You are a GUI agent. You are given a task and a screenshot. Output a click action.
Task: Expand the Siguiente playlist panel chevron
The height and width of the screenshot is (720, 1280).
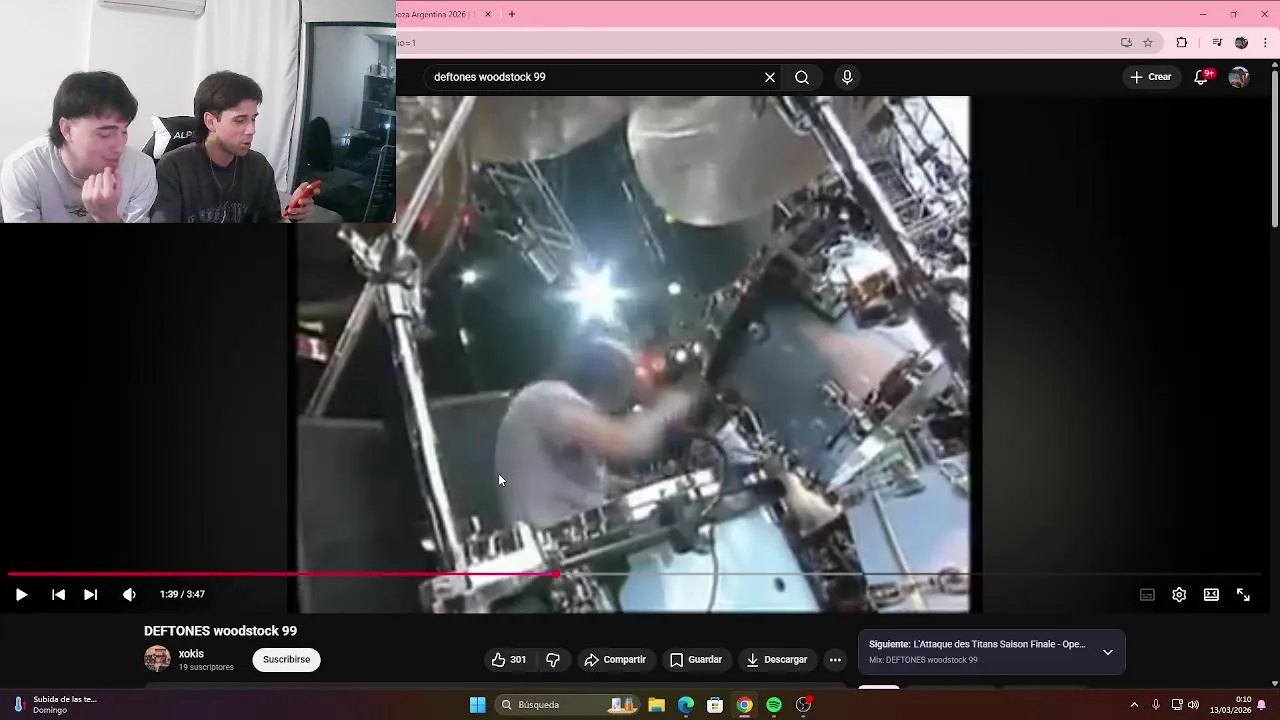[x=1107, y=652]
